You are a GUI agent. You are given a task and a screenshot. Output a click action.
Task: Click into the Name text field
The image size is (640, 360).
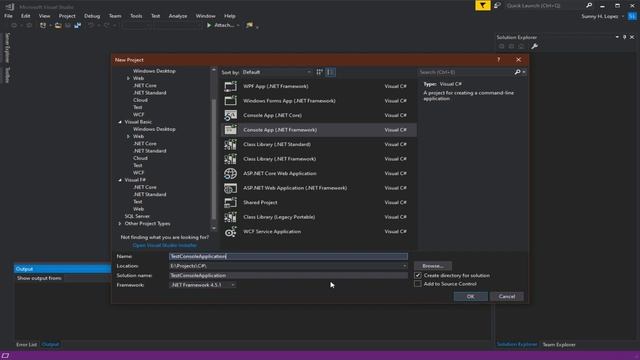(x=288, y=256)
